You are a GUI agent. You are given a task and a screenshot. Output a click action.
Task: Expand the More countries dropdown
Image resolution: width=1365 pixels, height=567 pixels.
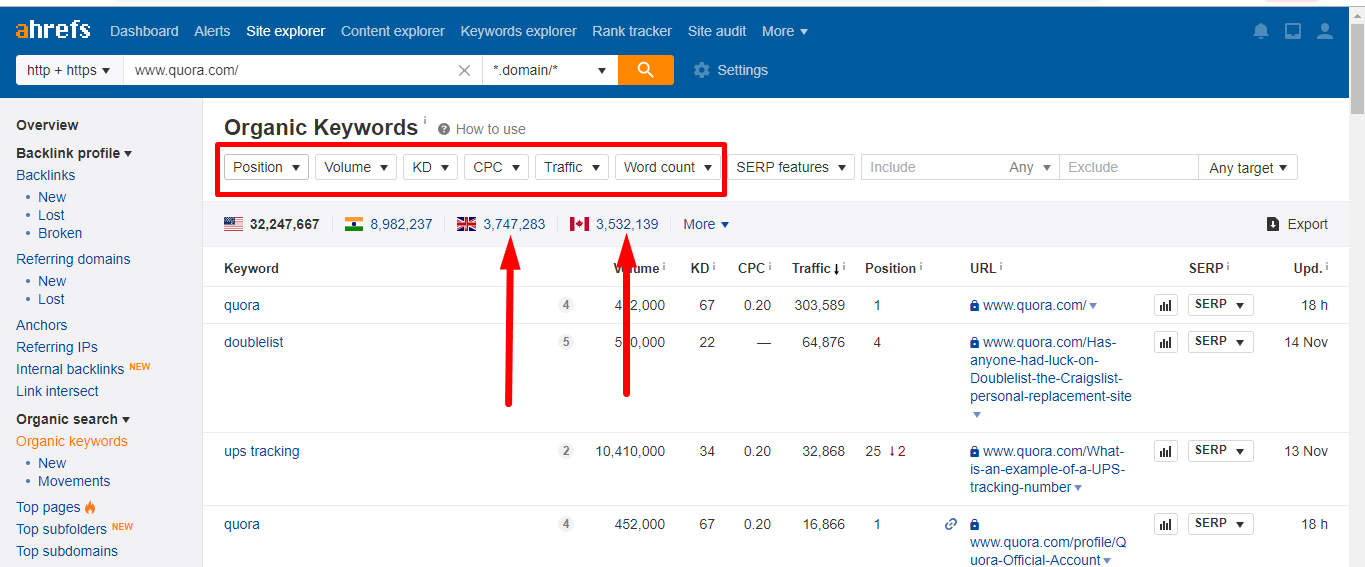click(x=706, y=224)
